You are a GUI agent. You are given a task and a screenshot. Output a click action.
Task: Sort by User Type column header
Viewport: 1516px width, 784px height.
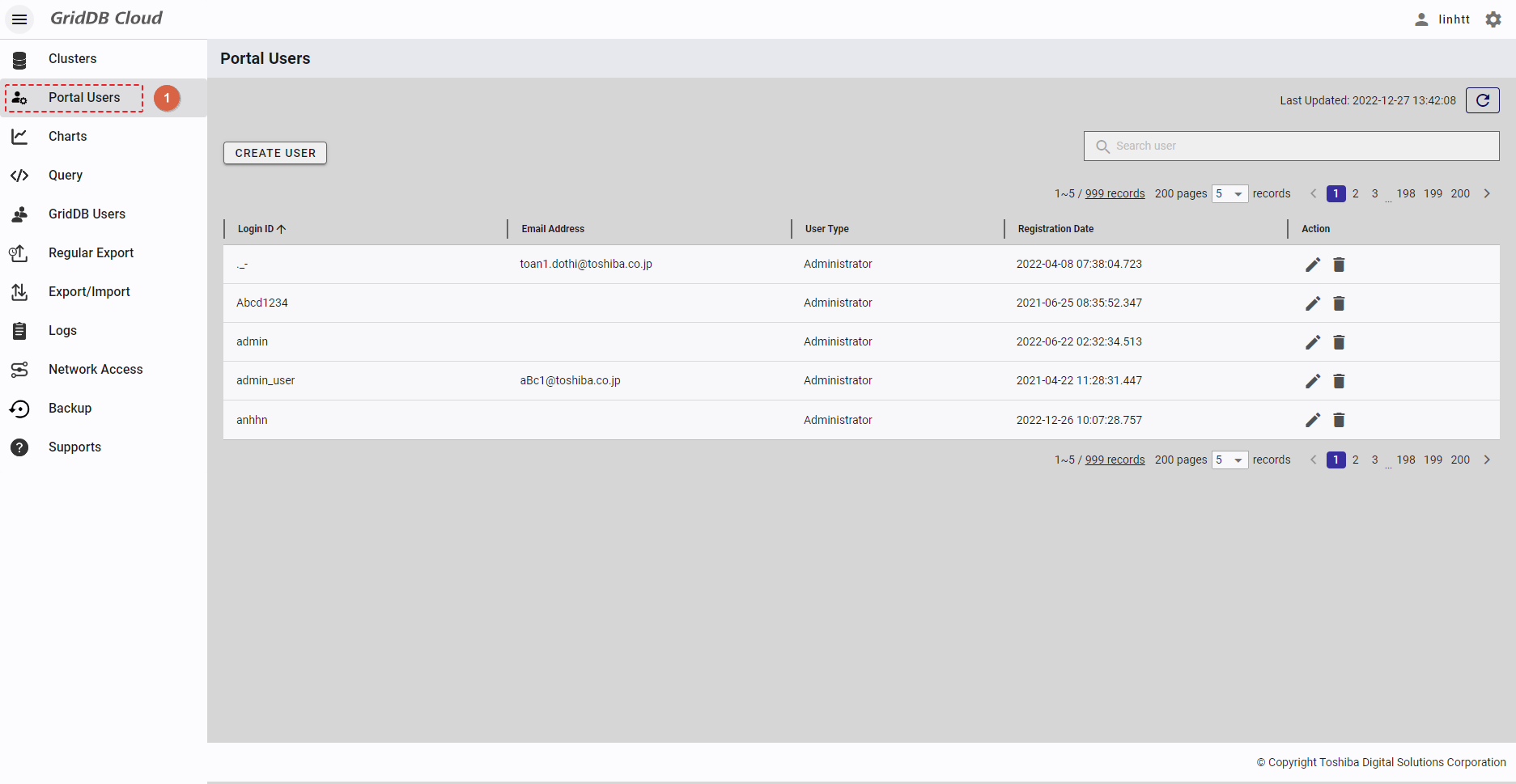(826, 229)
